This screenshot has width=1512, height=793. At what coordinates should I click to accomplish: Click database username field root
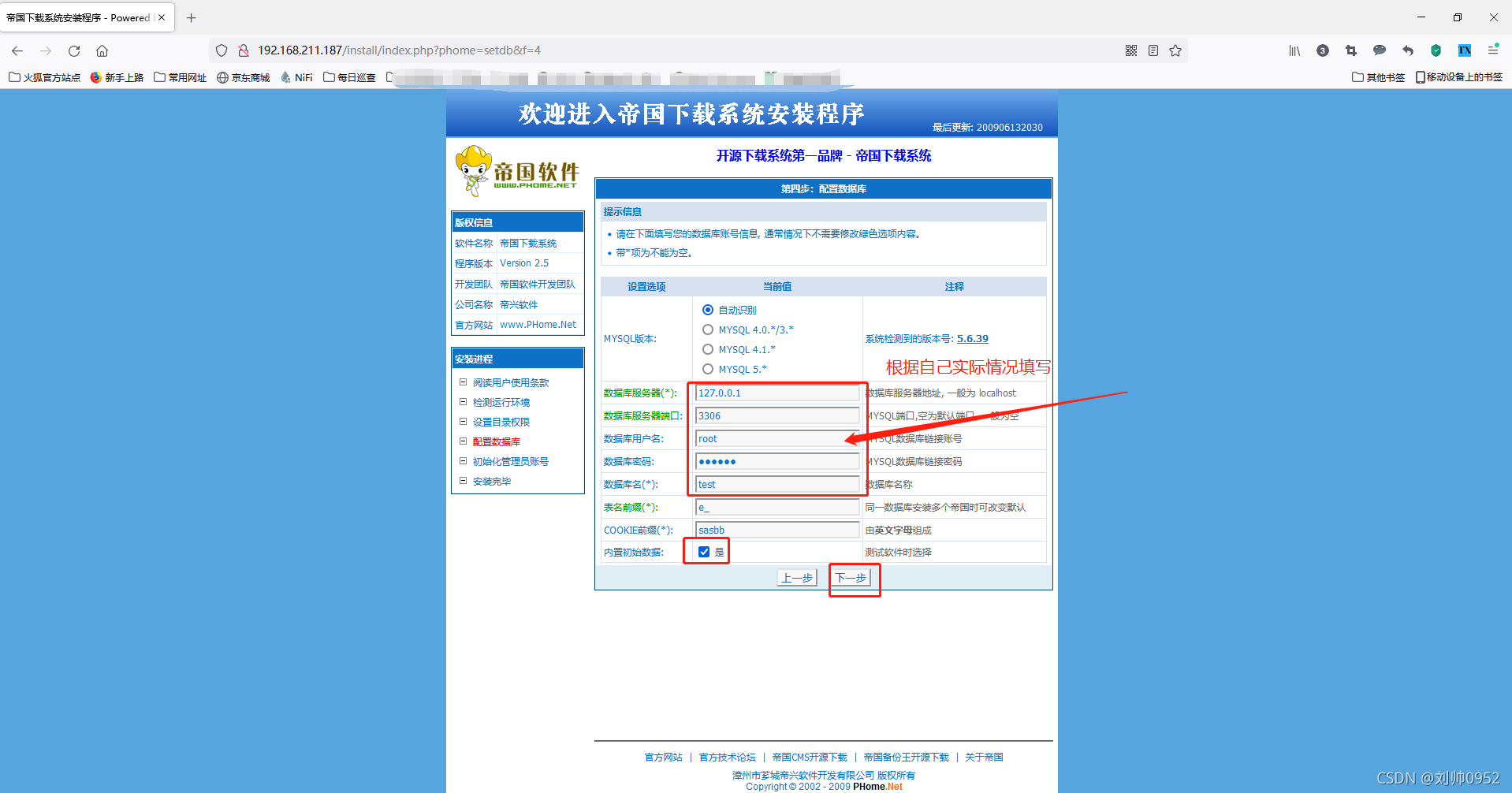coord(777,438)
